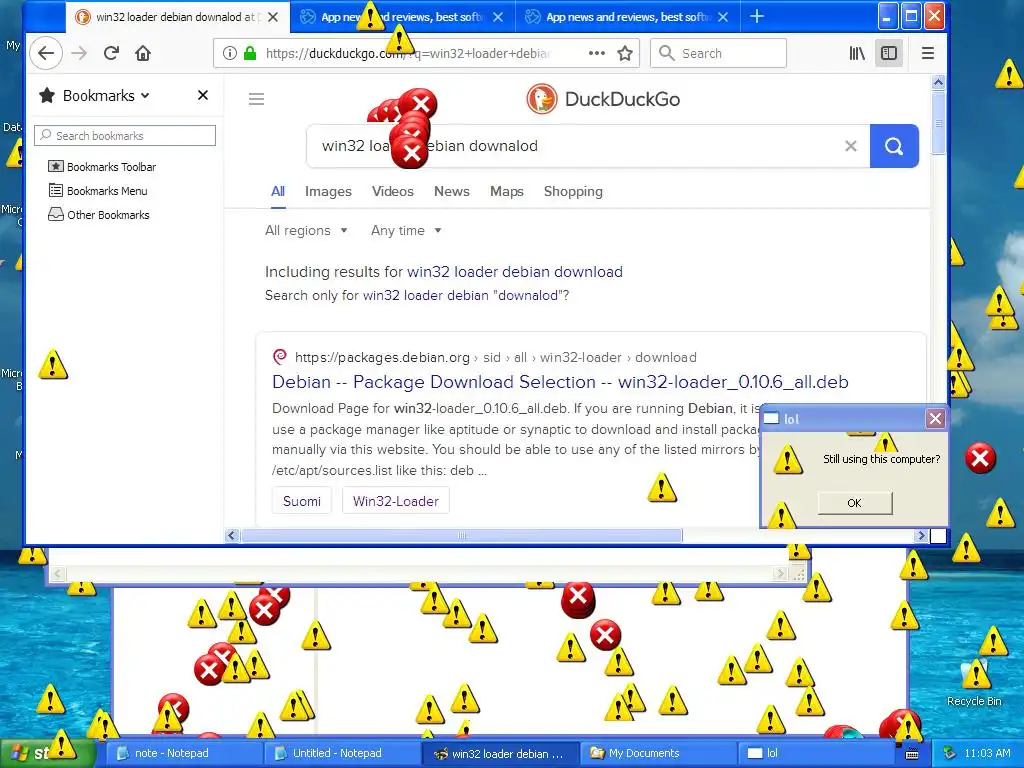The width and height of the screenshot is (1024, 768).
Task: Open a new tab with plus button
Action: pyautogui.click(x=756, y=16)
